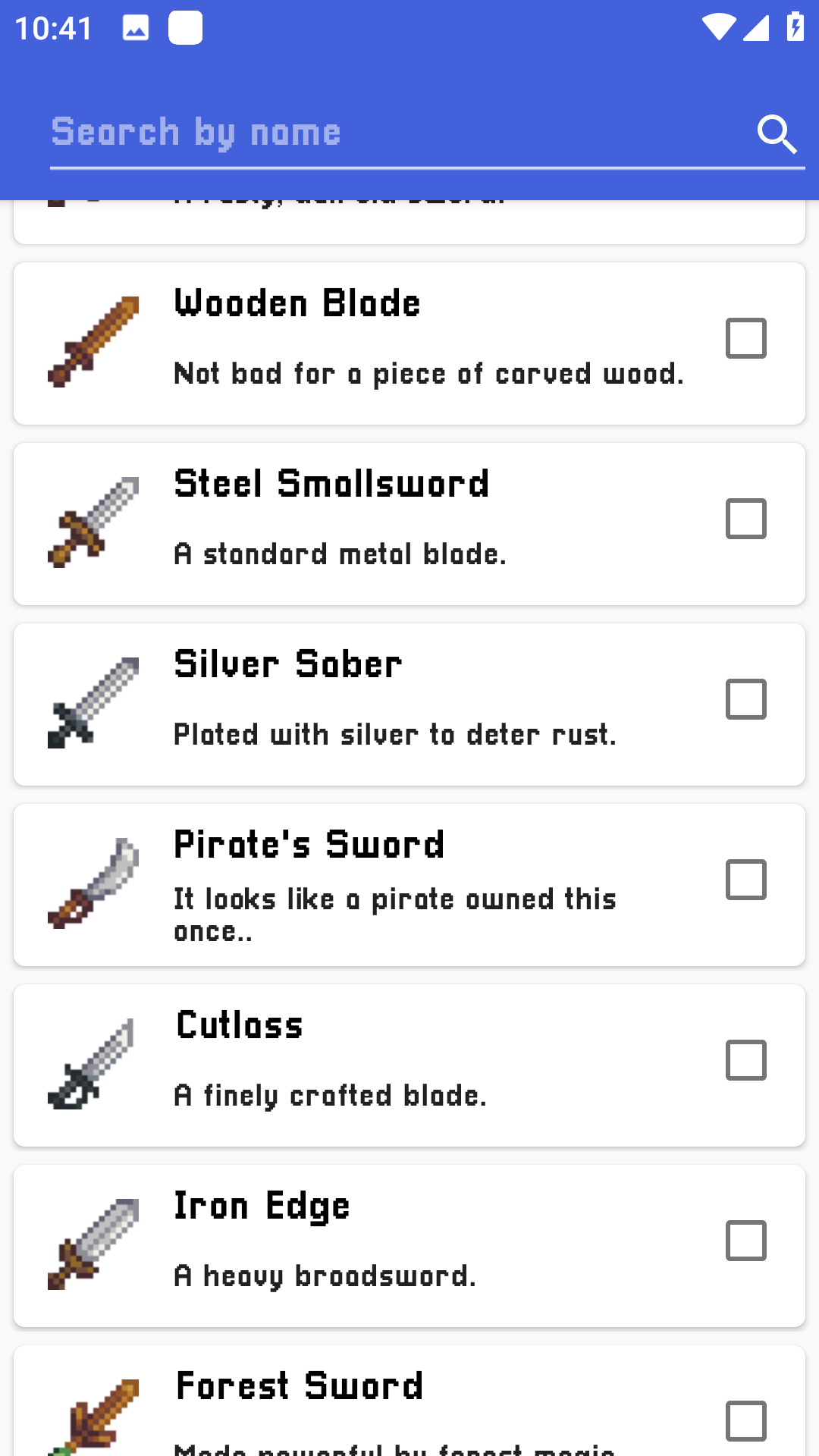Check the Wooden Blade checkbox
This screenshot has width=819, height=1456.
(x=746, y=338)
